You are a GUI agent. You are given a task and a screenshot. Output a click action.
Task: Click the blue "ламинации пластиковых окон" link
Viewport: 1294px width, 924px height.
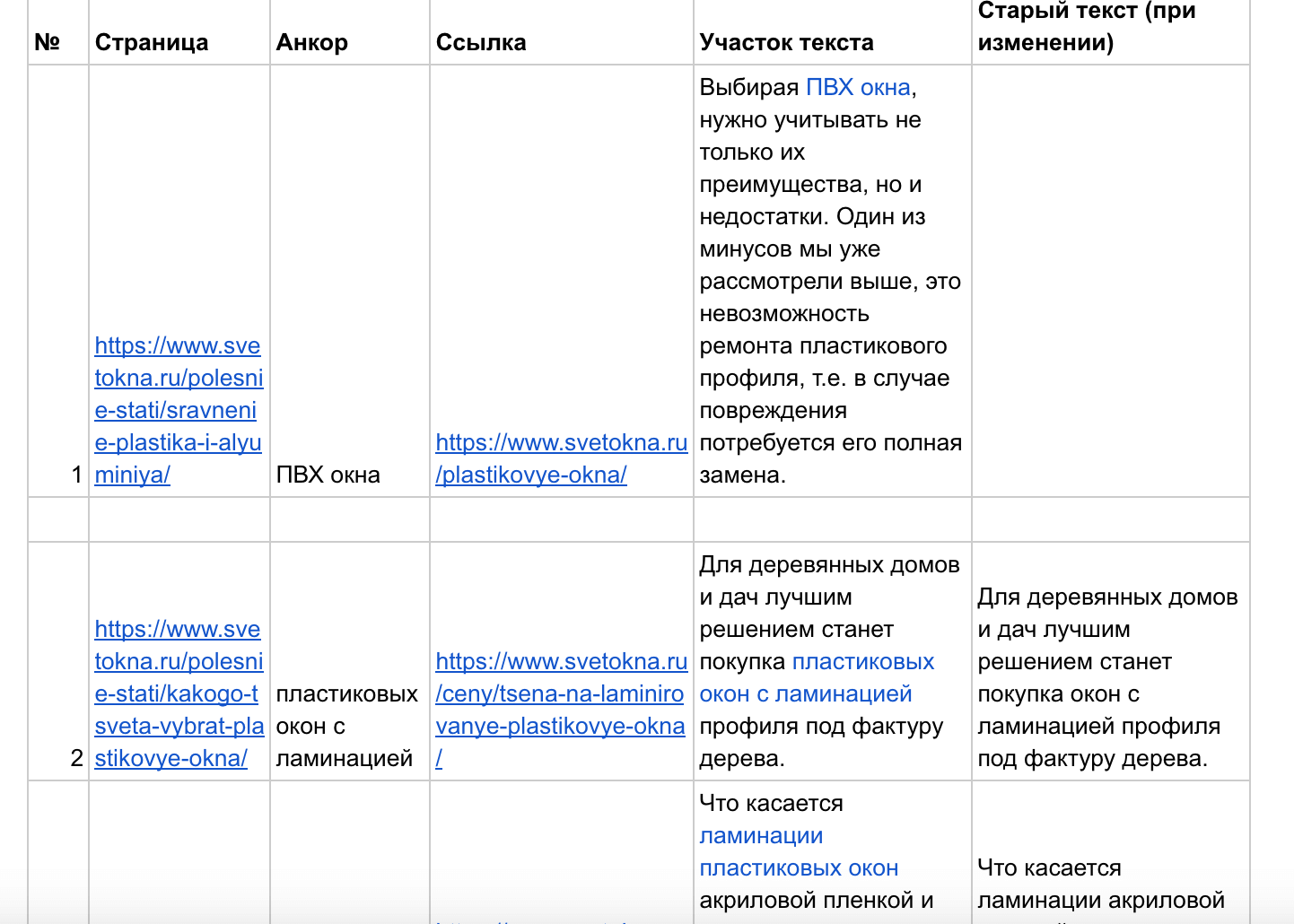(x=798, y=852)
